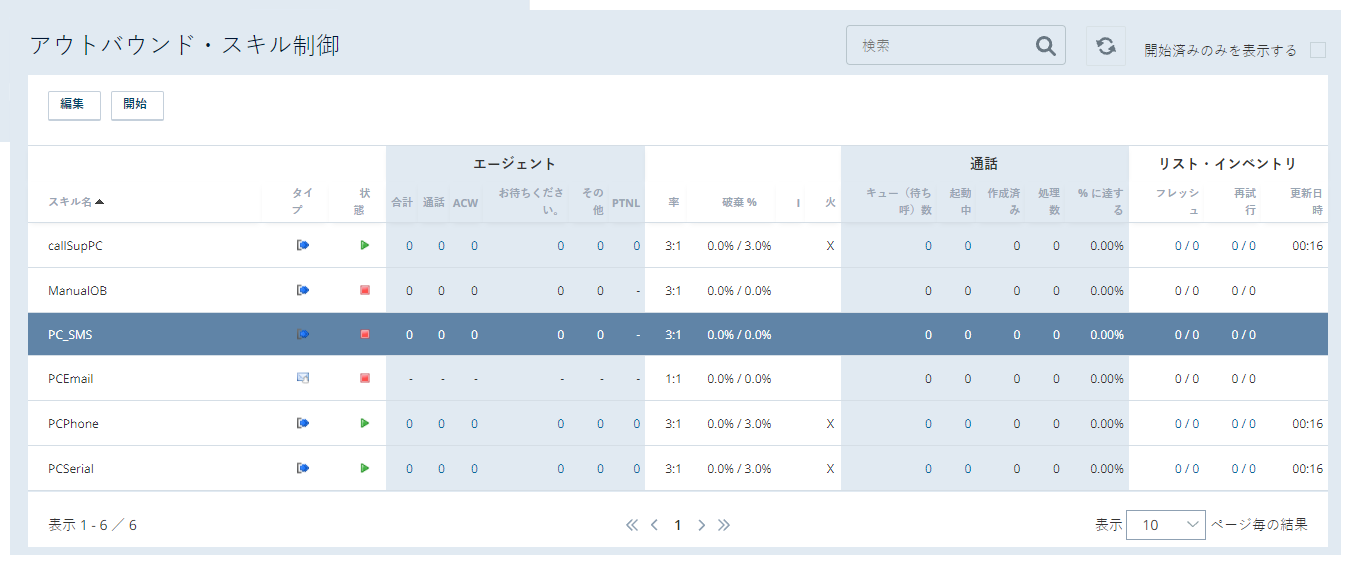The width and height of the screenshot is (1353, 567).
Task: Click the callSupPC outbound type icon
Action: coord(303,245)
